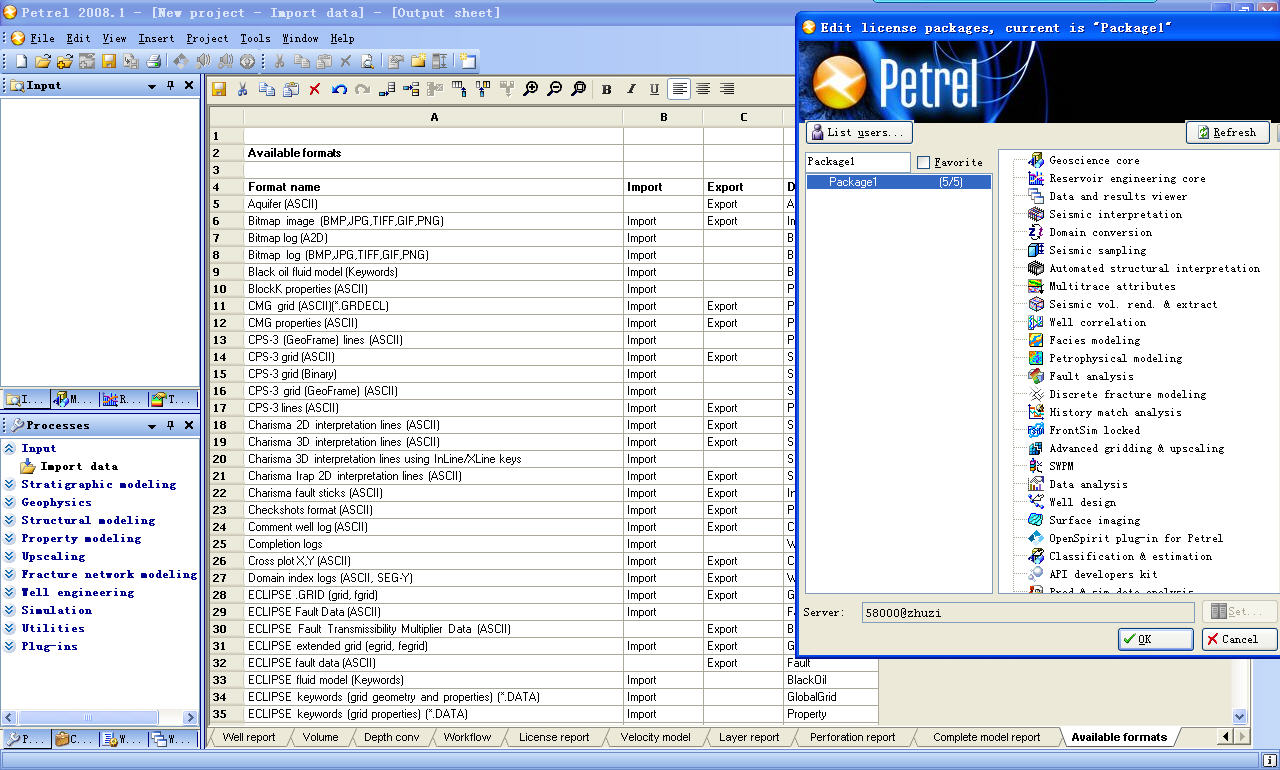Viewport: 1280px width, 770px height.
Task: Click the Zoom in magnifier icon
Action: 531,89
